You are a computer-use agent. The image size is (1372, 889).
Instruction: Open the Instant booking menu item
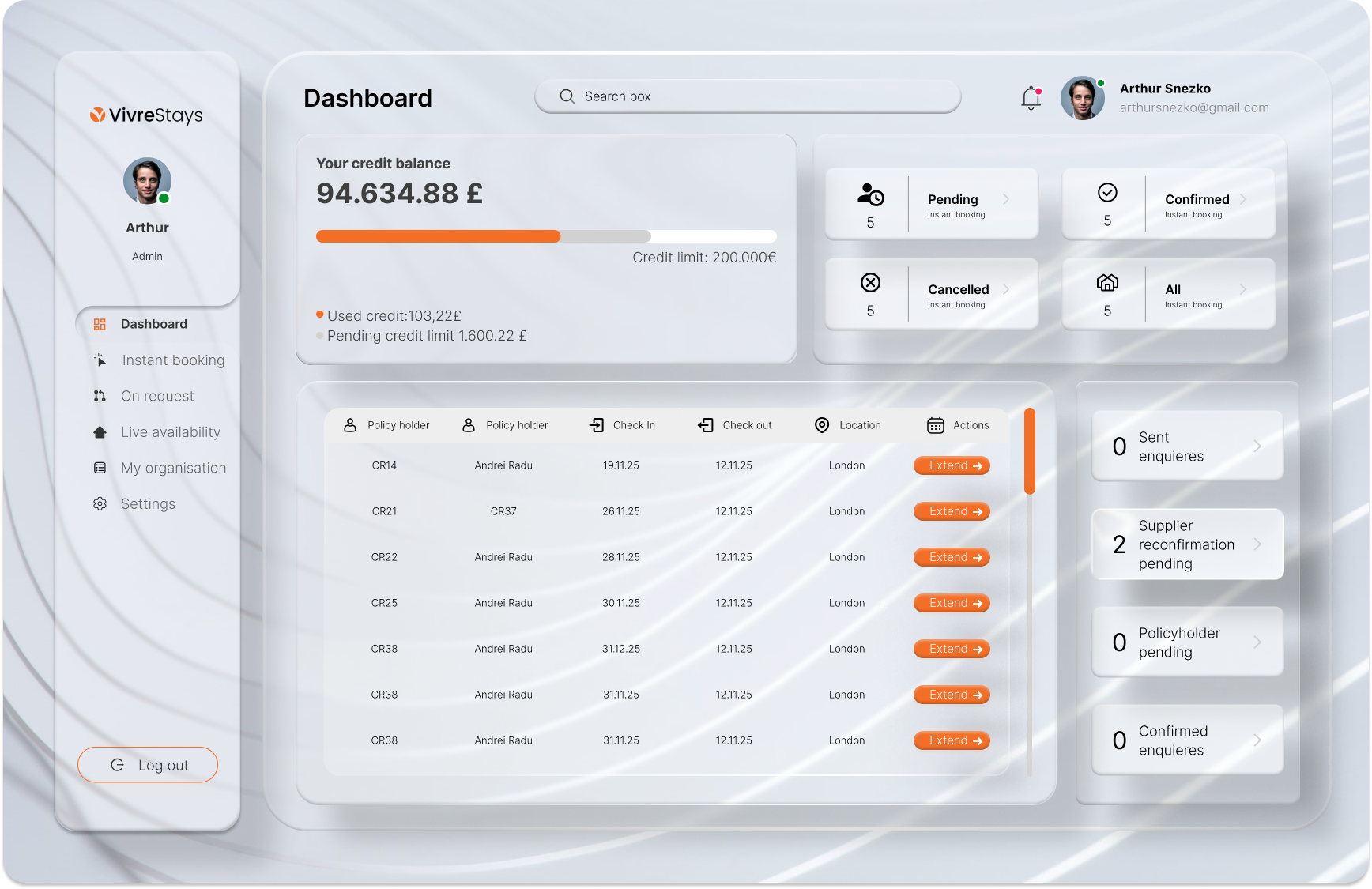172,360
